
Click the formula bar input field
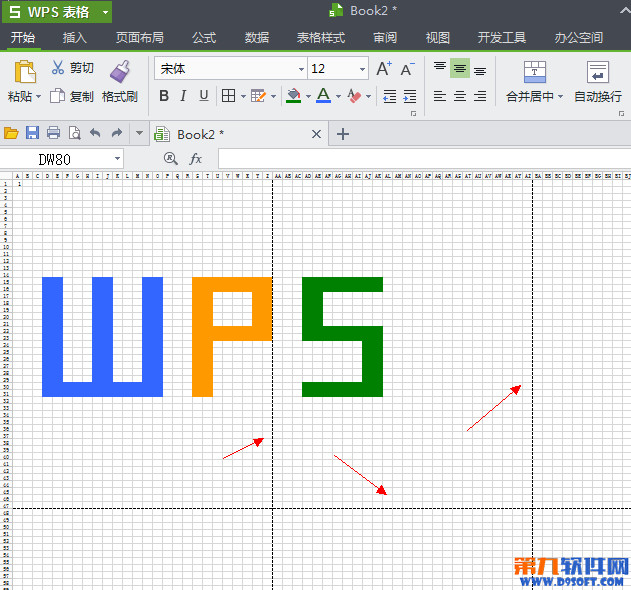pyautogui.click(x=420, y=159)
